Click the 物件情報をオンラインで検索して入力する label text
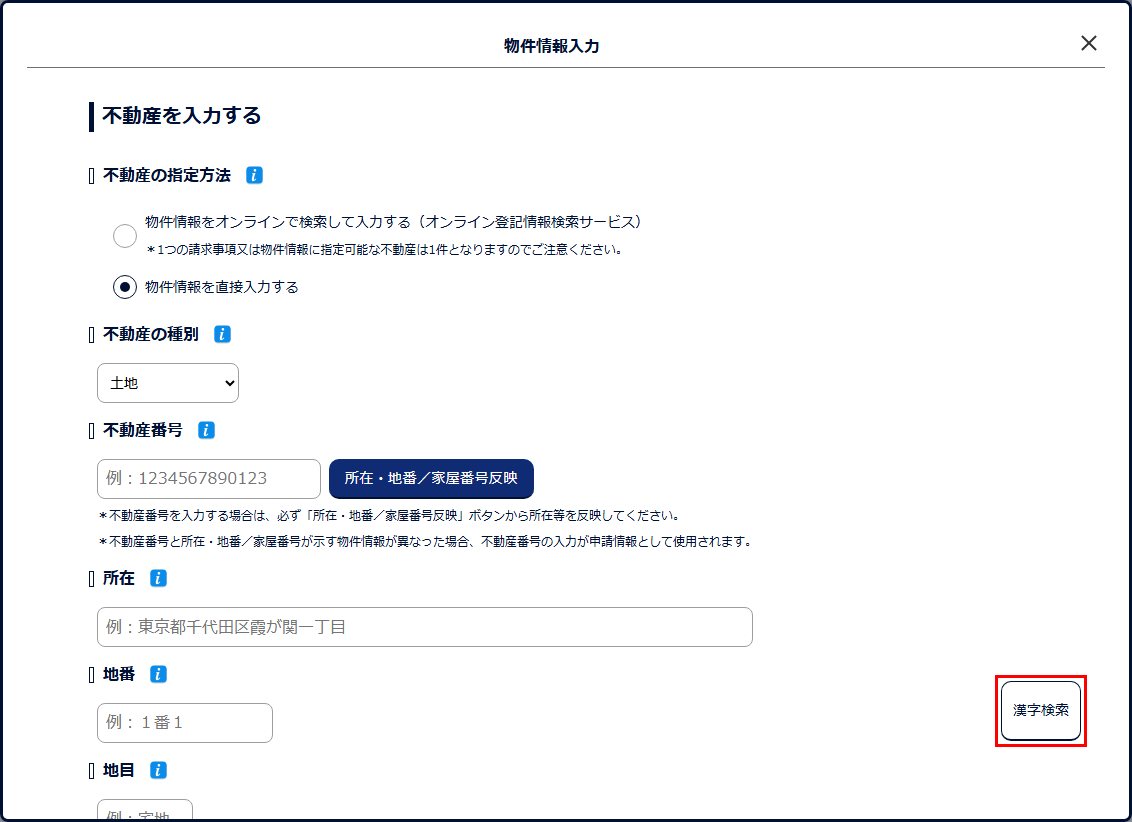The height and width of the screenshot is (822, 1132). tap(393, 222)
